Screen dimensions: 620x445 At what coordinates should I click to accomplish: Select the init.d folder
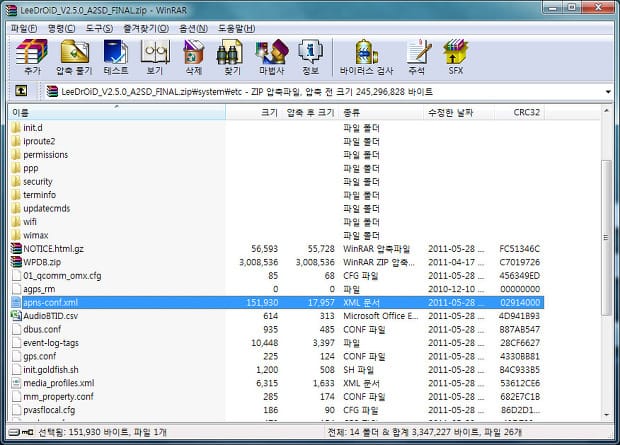(33, 128)
